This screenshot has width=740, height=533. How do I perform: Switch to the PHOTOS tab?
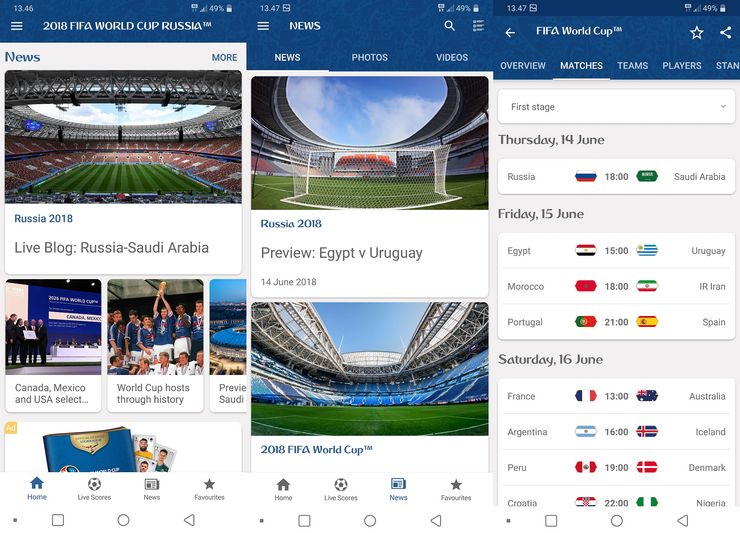click(370, 58)
